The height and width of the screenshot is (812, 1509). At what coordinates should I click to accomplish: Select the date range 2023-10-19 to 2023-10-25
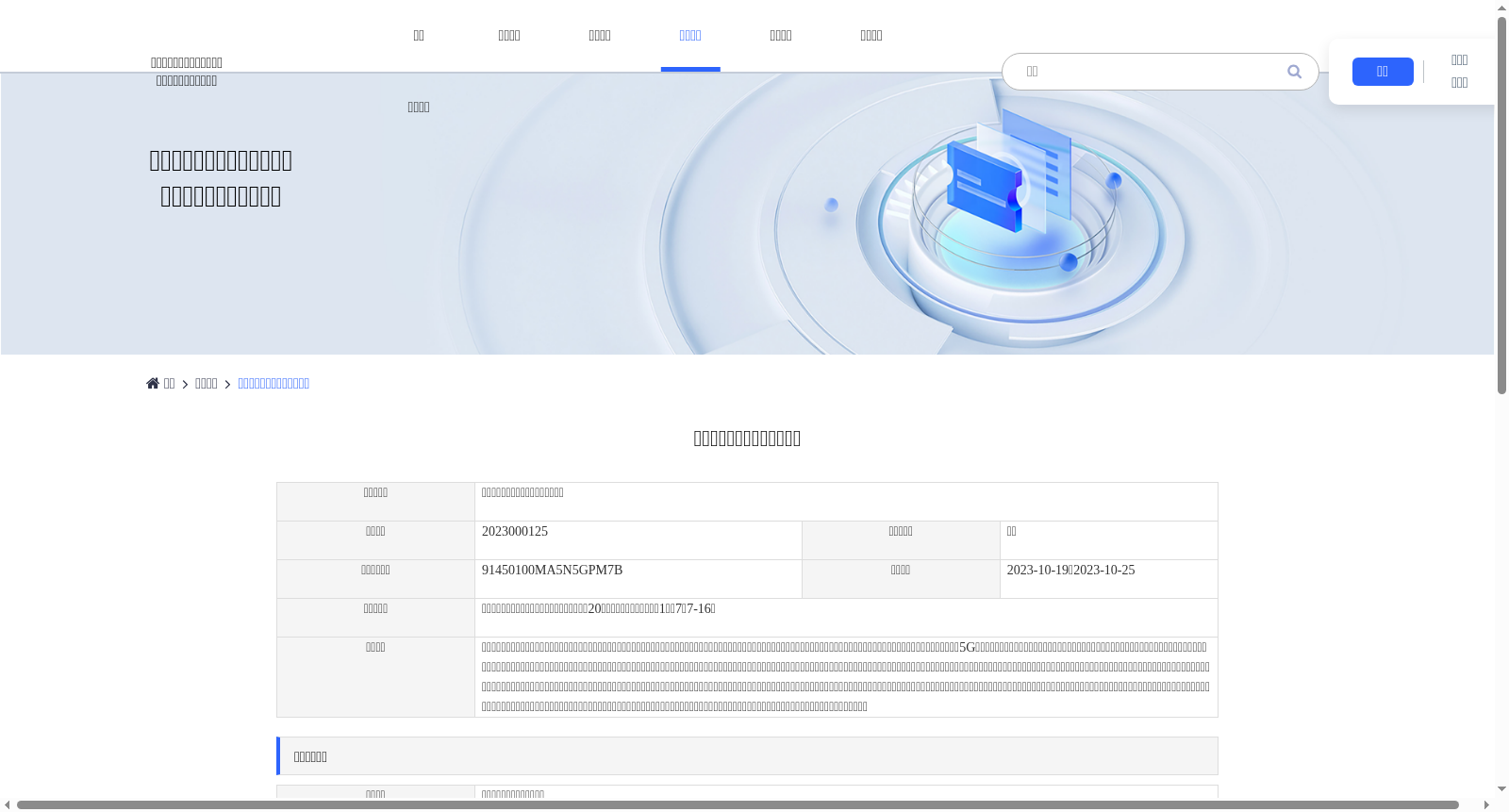[1070, 571]
